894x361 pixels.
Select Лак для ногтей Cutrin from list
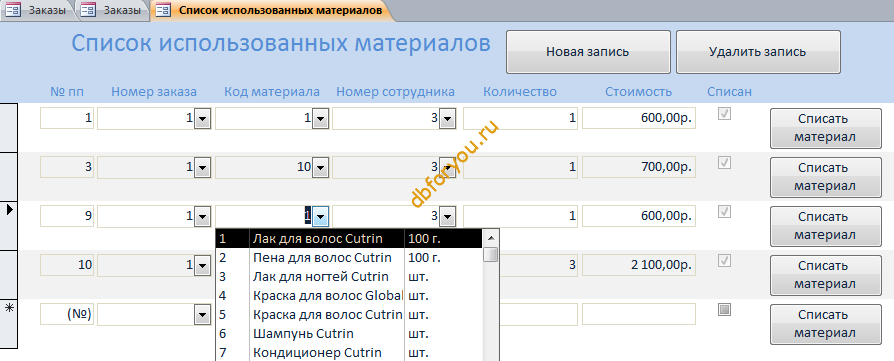point(349,277)
